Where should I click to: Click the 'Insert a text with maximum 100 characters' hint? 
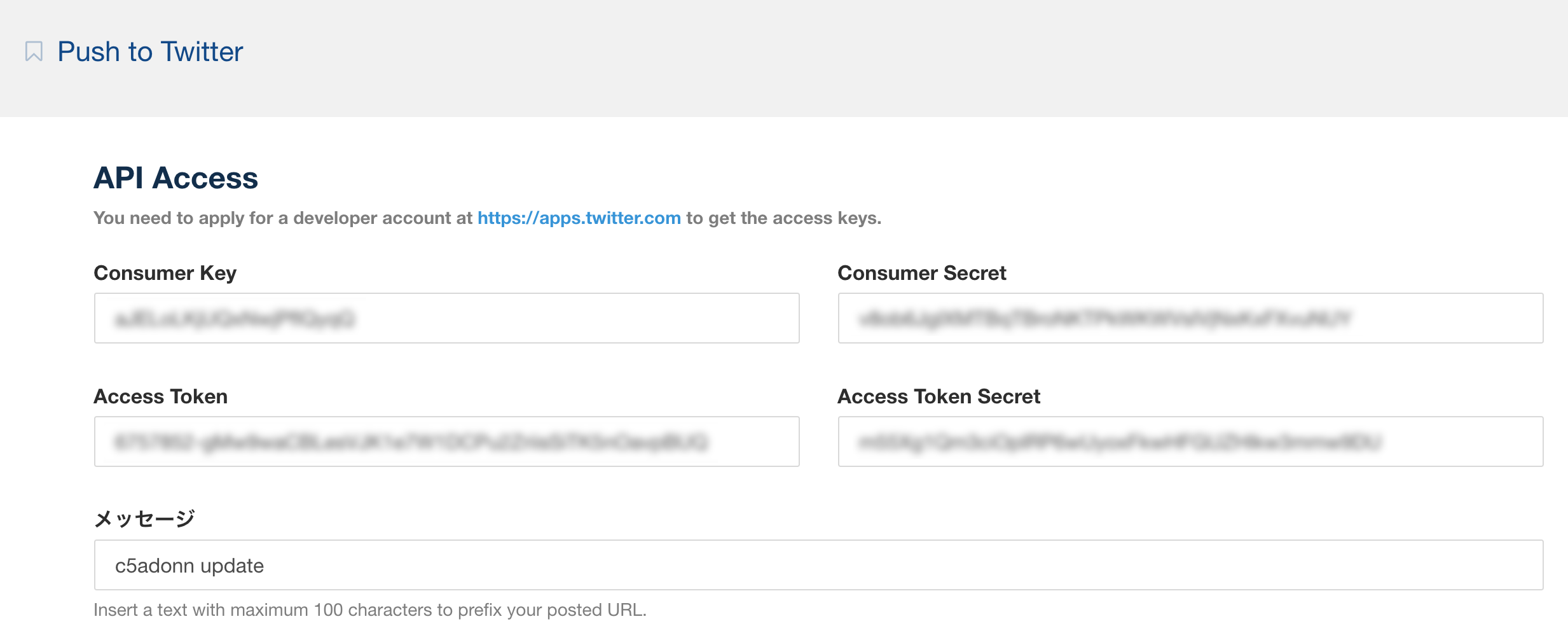[369, 610]
